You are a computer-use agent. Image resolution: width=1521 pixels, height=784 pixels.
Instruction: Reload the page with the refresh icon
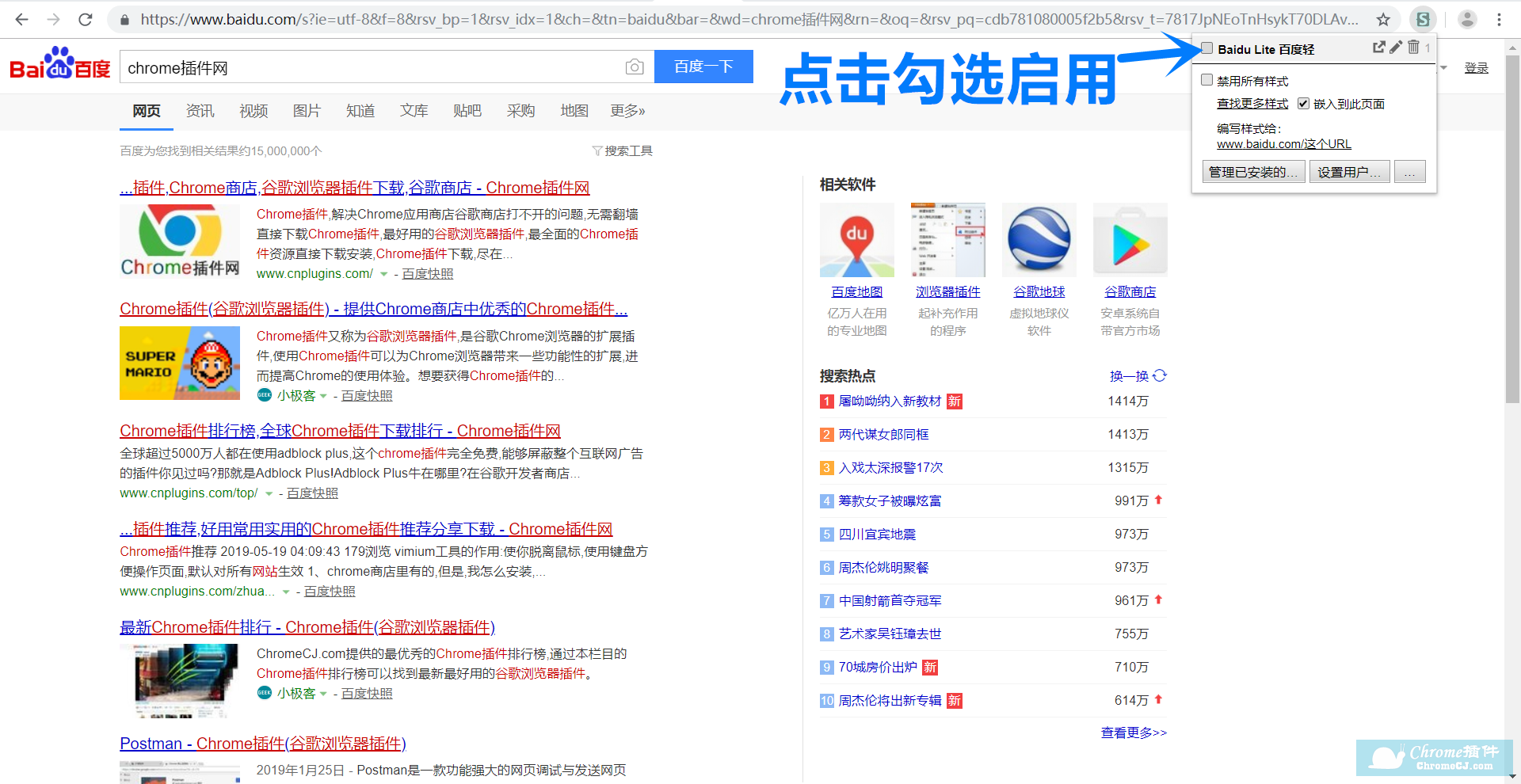86,19
